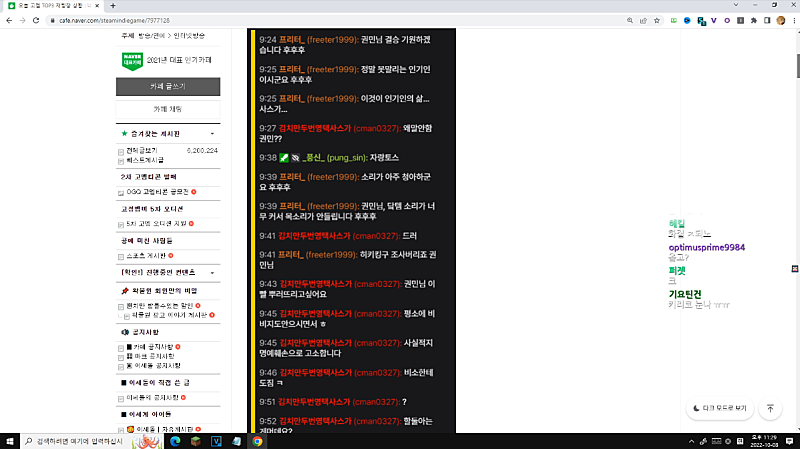Image resolution: width=800 pixels, height=449 pixels.
Task: Open the 5차 고멤 오디션 지원 board
Action: click(x=156, y=223)
